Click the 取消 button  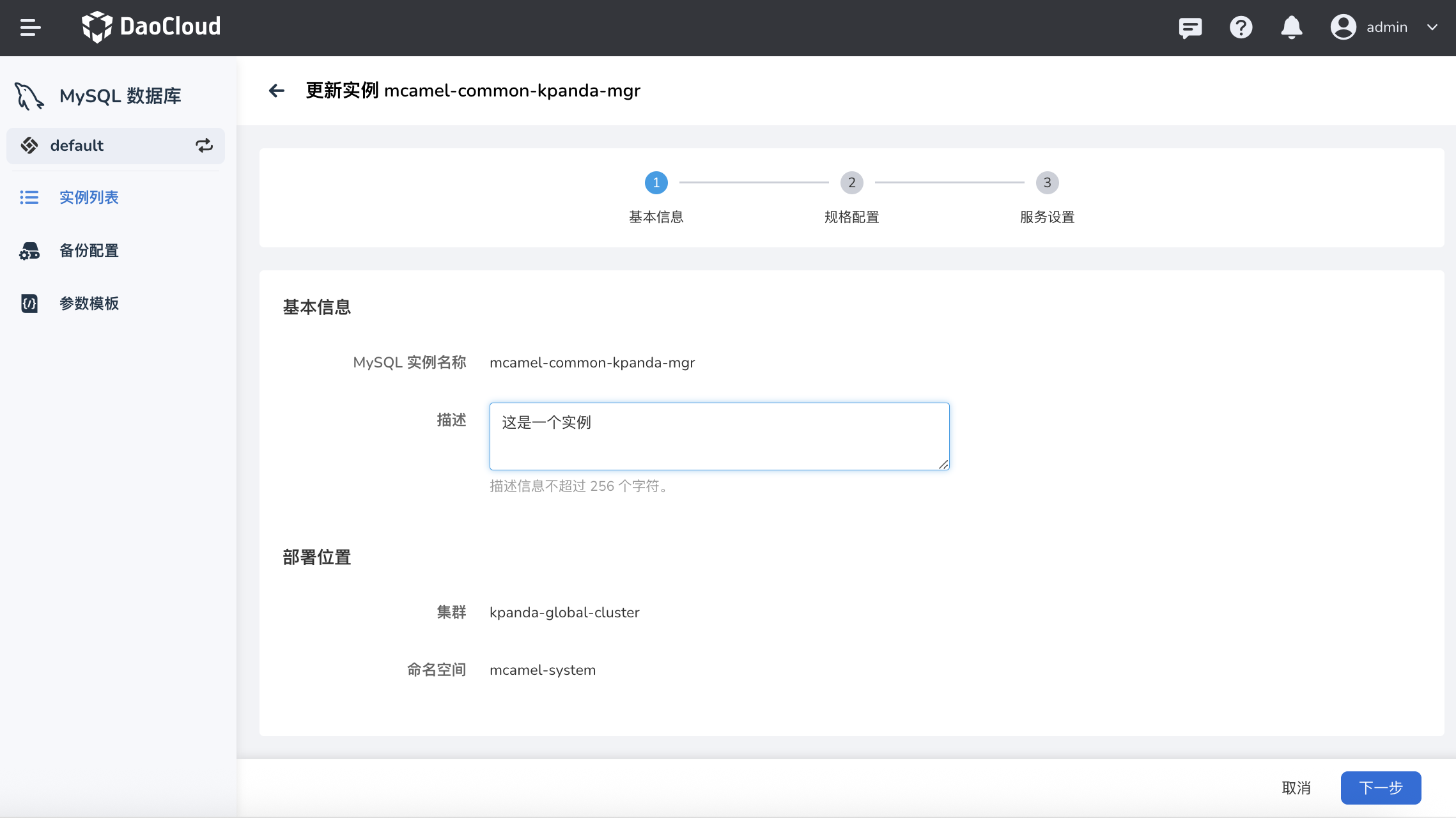point(1296,788)
